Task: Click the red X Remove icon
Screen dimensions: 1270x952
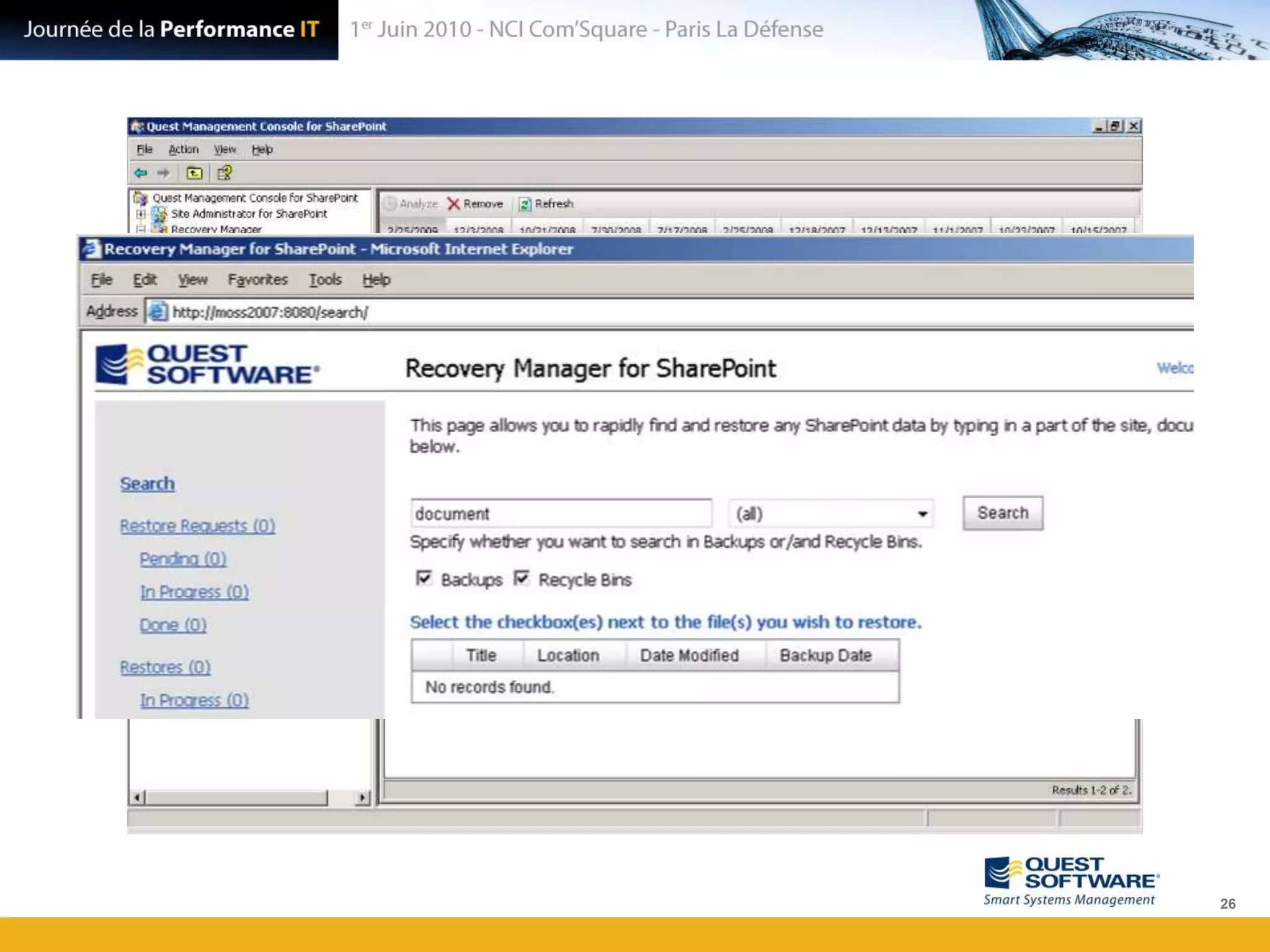Action: [x=454, y=204]
